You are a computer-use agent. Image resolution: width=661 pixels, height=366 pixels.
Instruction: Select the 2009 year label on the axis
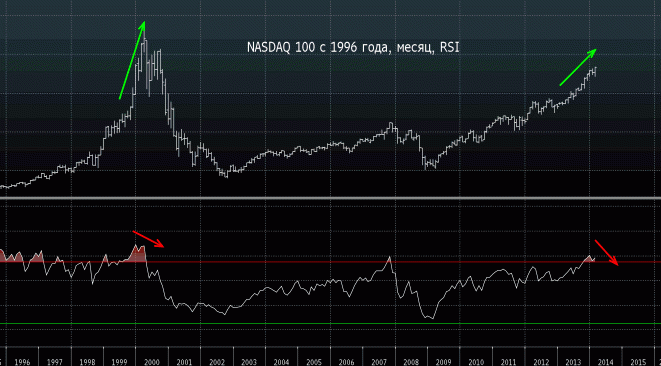[443, 362]
